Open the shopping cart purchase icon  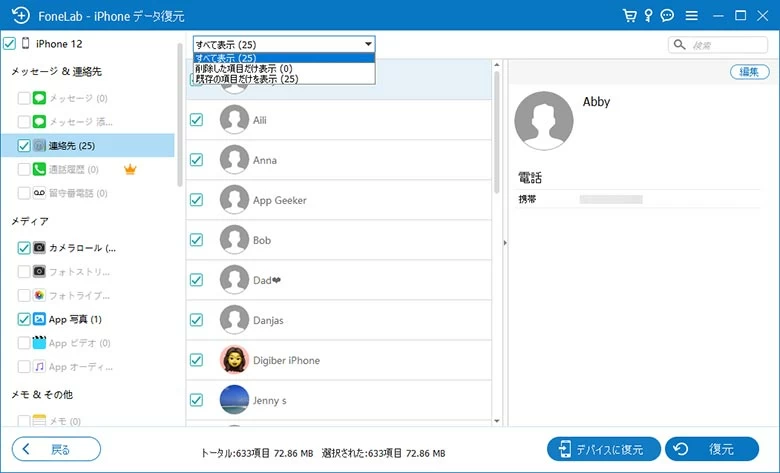(x=629, y=15)
